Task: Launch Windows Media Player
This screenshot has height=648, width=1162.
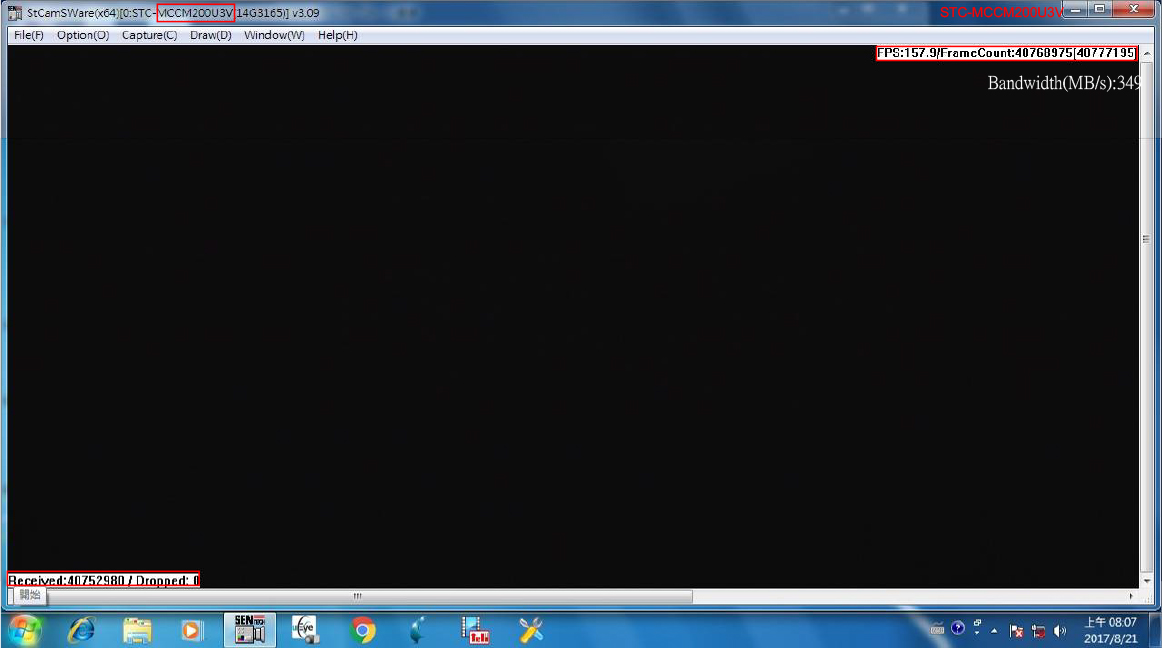Action: click(x=191, y=629)
